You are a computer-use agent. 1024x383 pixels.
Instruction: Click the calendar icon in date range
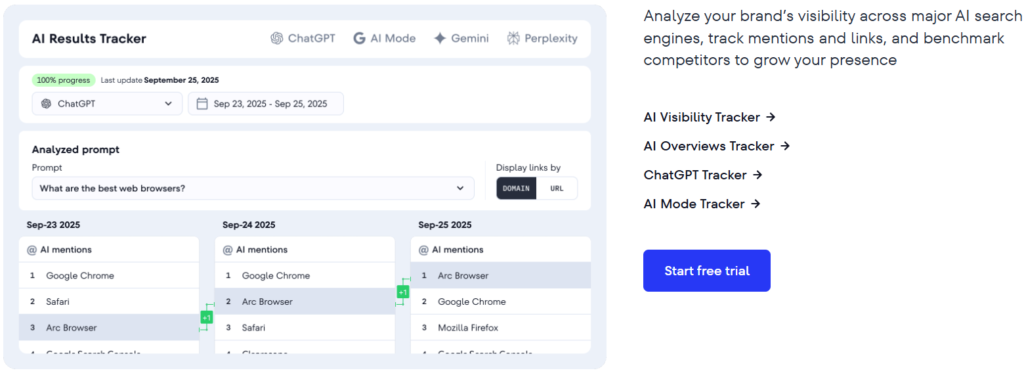202,103
